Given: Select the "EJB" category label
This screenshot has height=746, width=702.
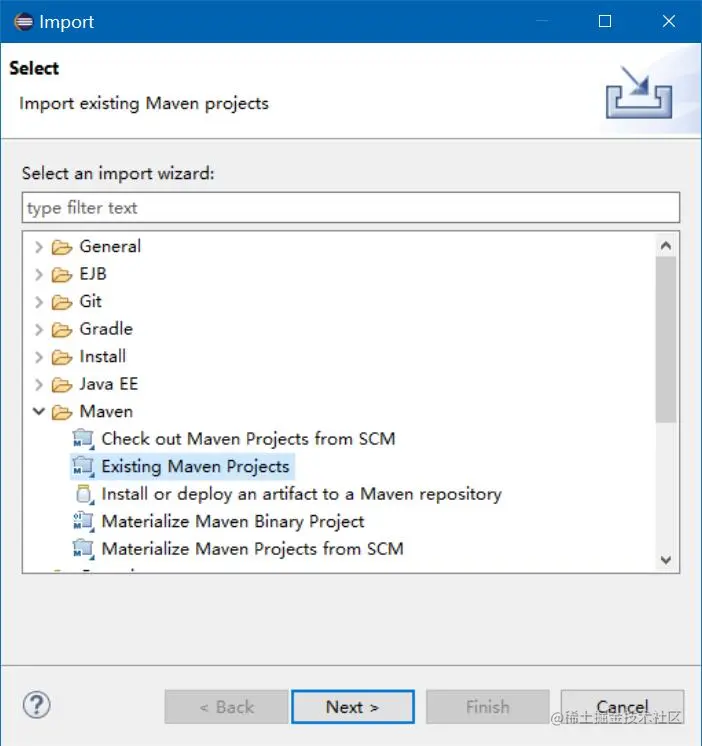Looking at the screenshot, I should (93, 274).
